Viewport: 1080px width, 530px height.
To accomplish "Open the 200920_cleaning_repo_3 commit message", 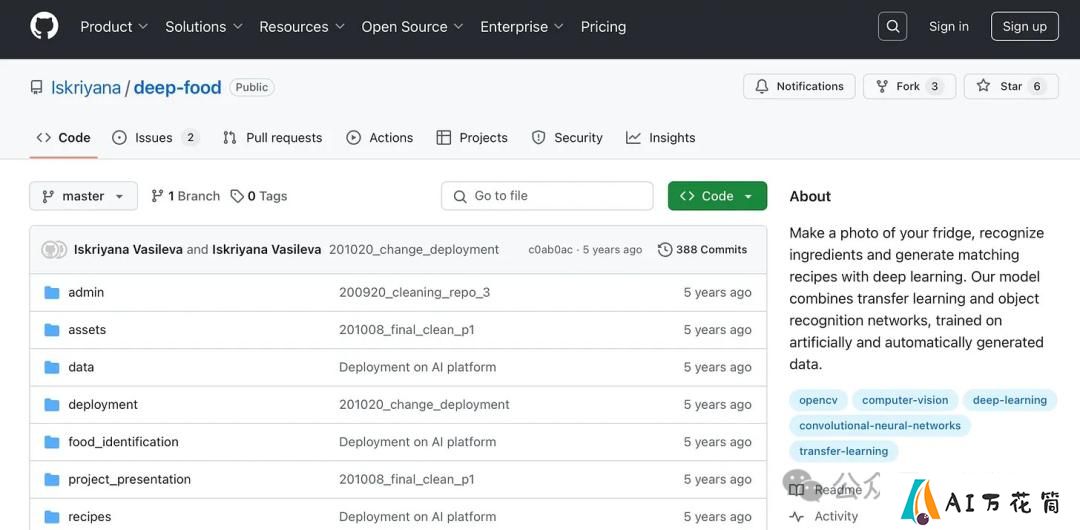I will 415,292.
